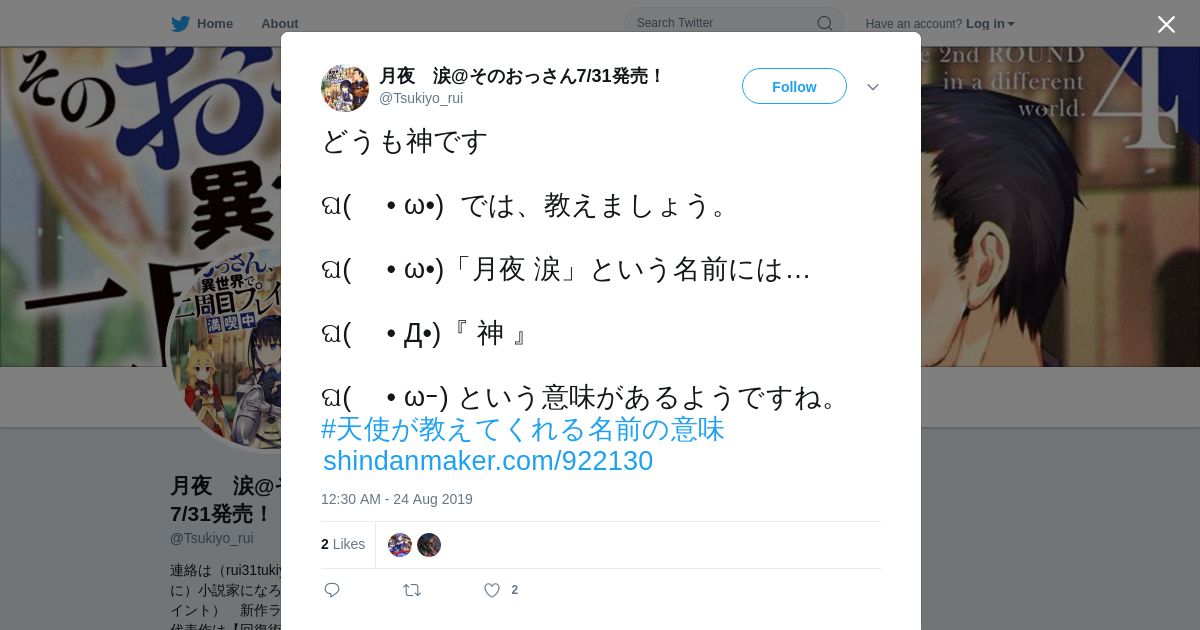
Task: Open second liker's avatar
Action: (x=429, y=545)
